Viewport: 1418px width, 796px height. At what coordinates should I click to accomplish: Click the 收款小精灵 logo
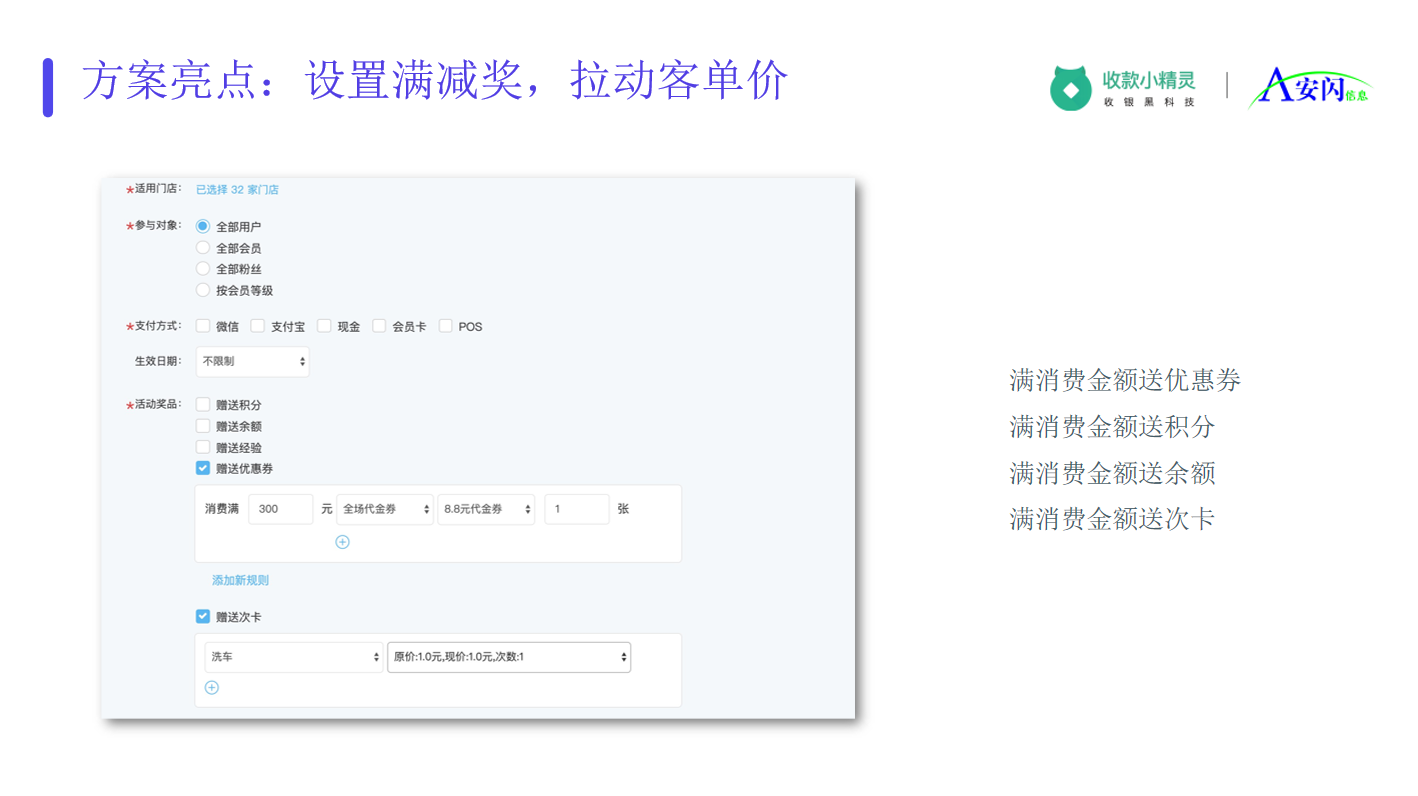1122,88
